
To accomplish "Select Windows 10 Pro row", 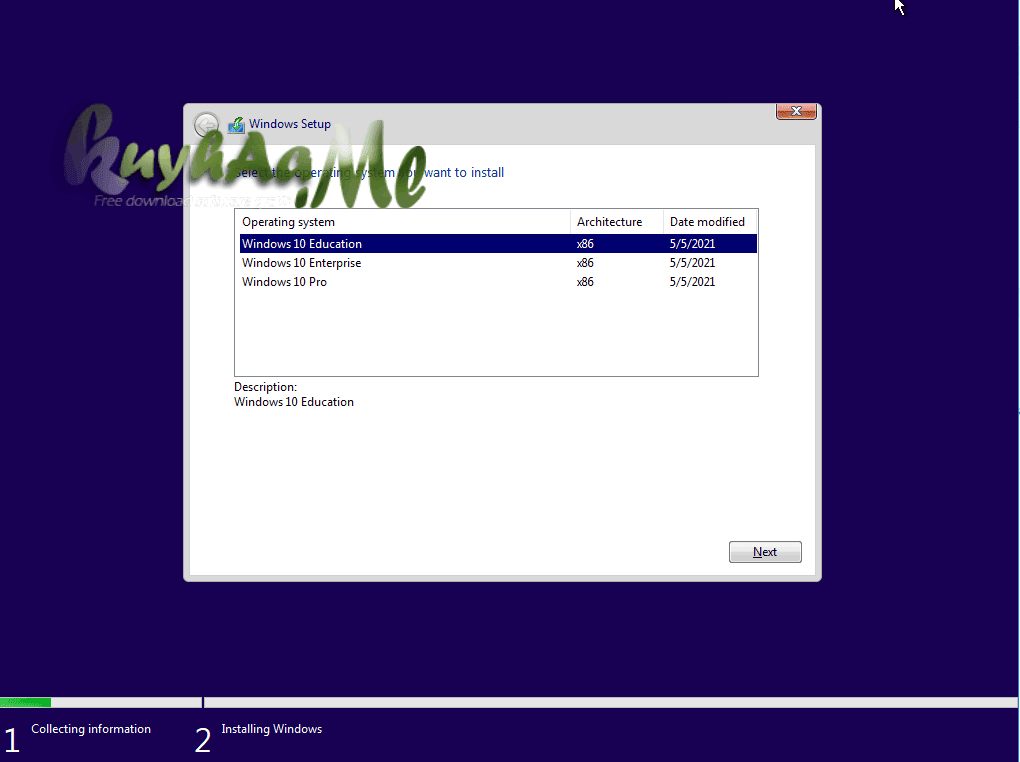I will [x=498, y=281].
